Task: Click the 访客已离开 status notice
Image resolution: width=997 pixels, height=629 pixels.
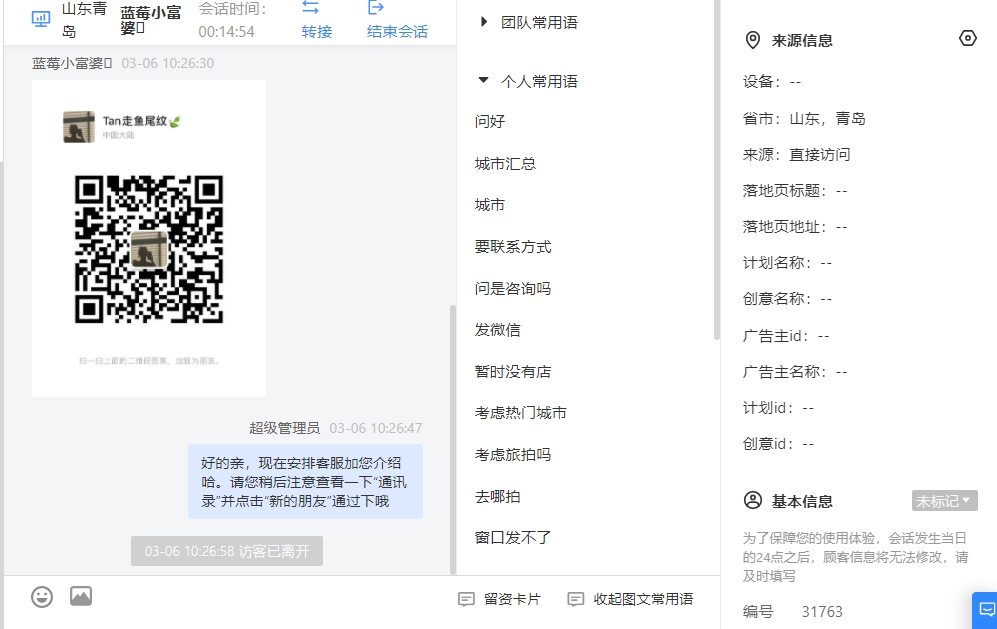Action: pyautogui.click(x=227, y=551)
